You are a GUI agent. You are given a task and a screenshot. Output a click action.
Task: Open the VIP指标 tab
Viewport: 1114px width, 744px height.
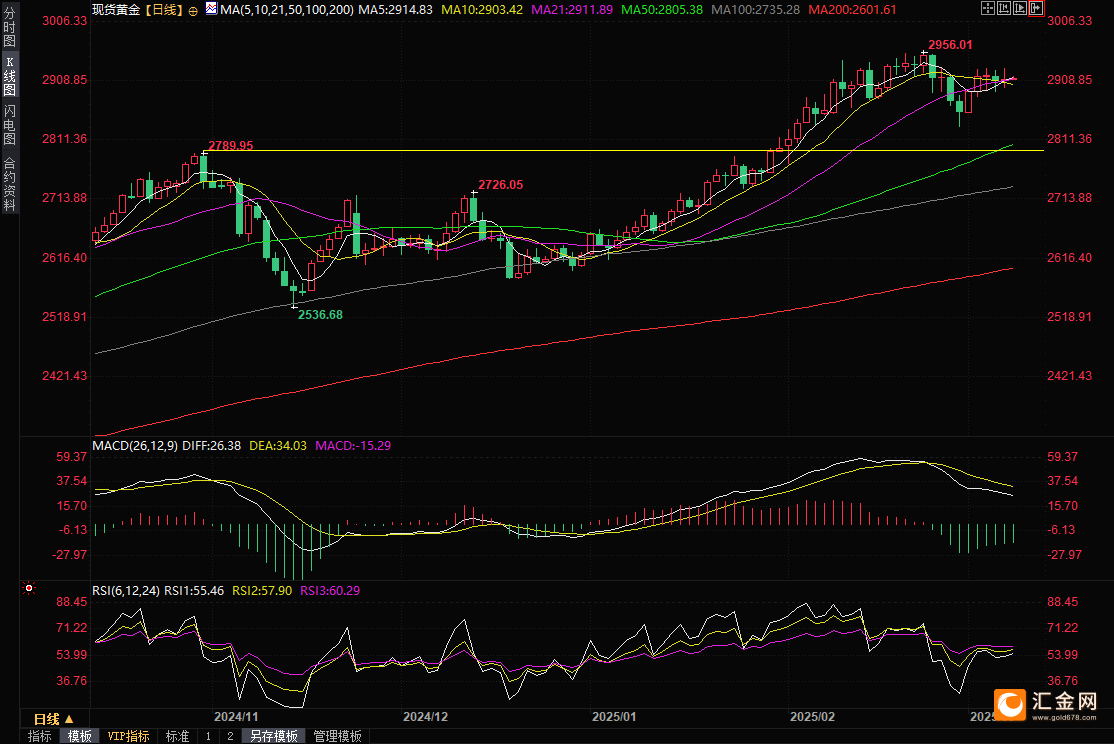pyautogui.click(x=129, y=736)
